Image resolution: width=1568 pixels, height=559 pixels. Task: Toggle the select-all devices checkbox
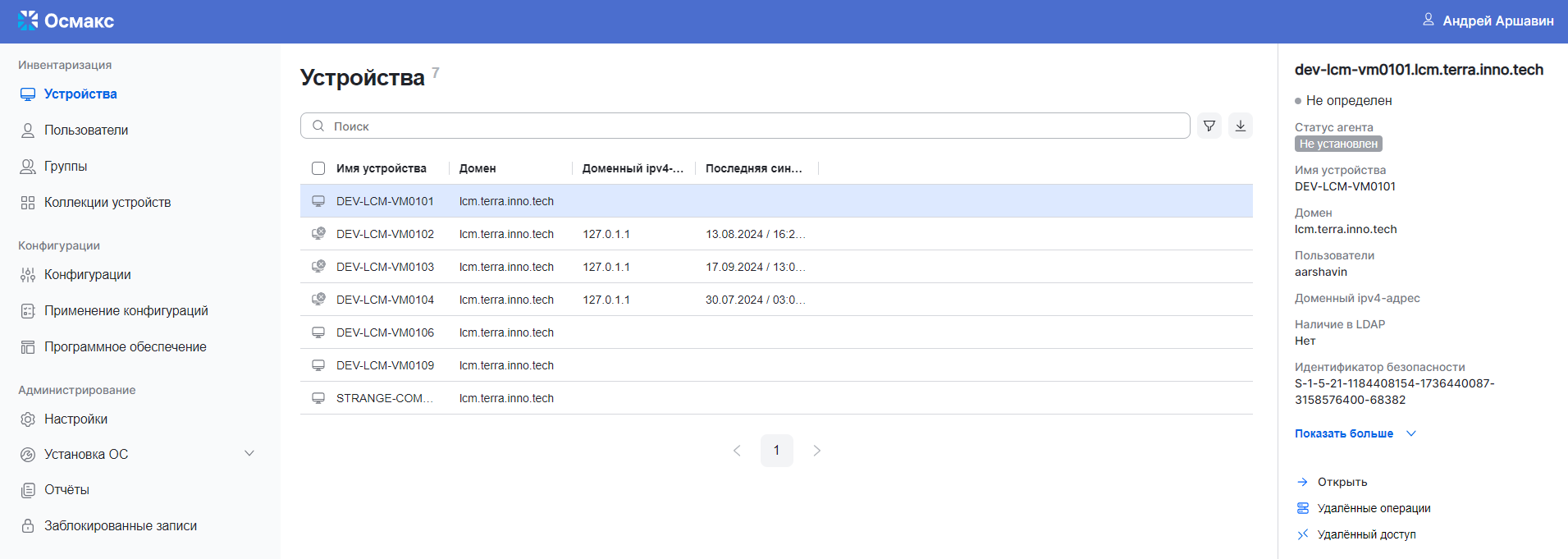tap(318, 168)
